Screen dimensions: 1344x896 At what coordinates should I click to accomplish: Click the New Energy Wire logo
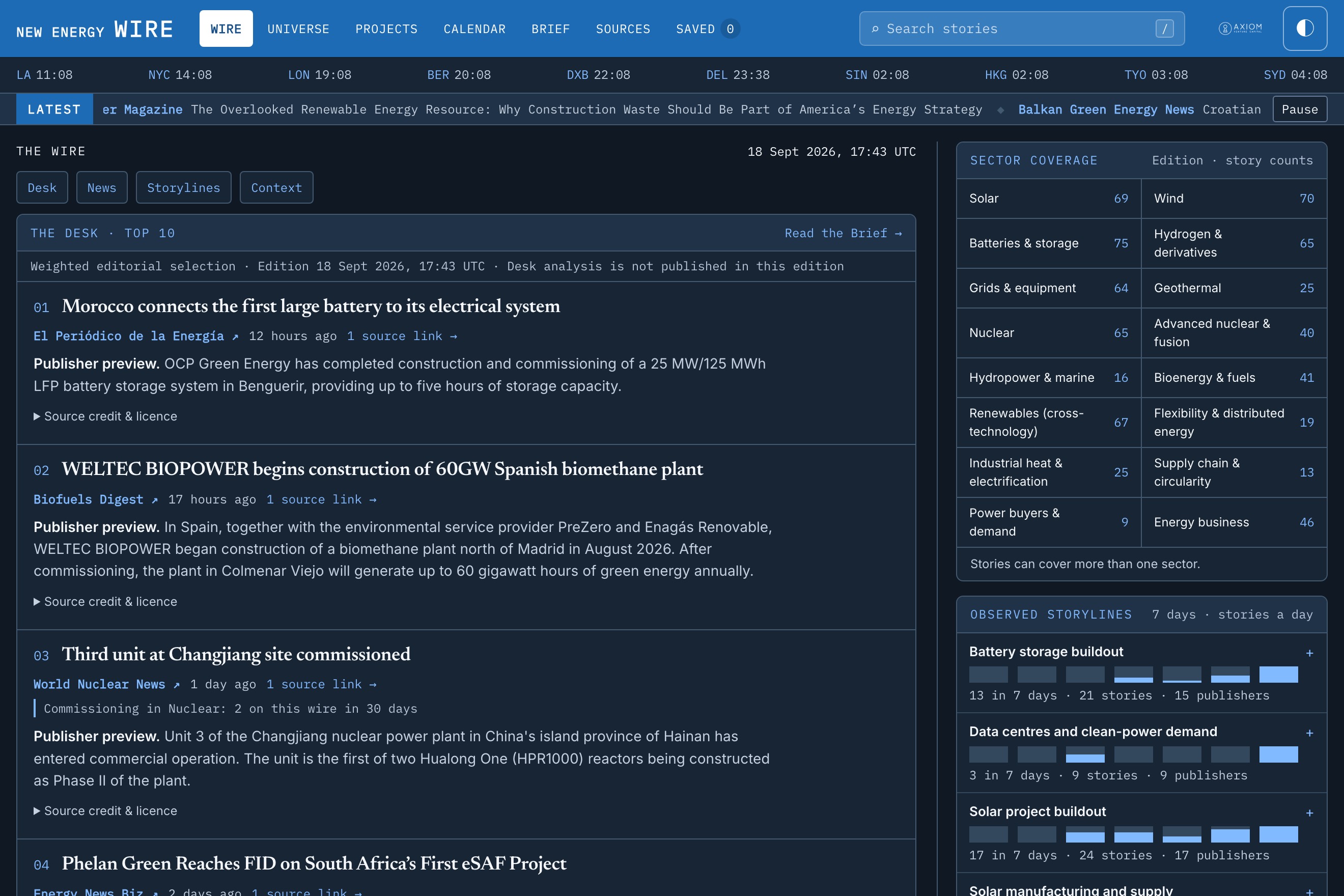[95, 29]
